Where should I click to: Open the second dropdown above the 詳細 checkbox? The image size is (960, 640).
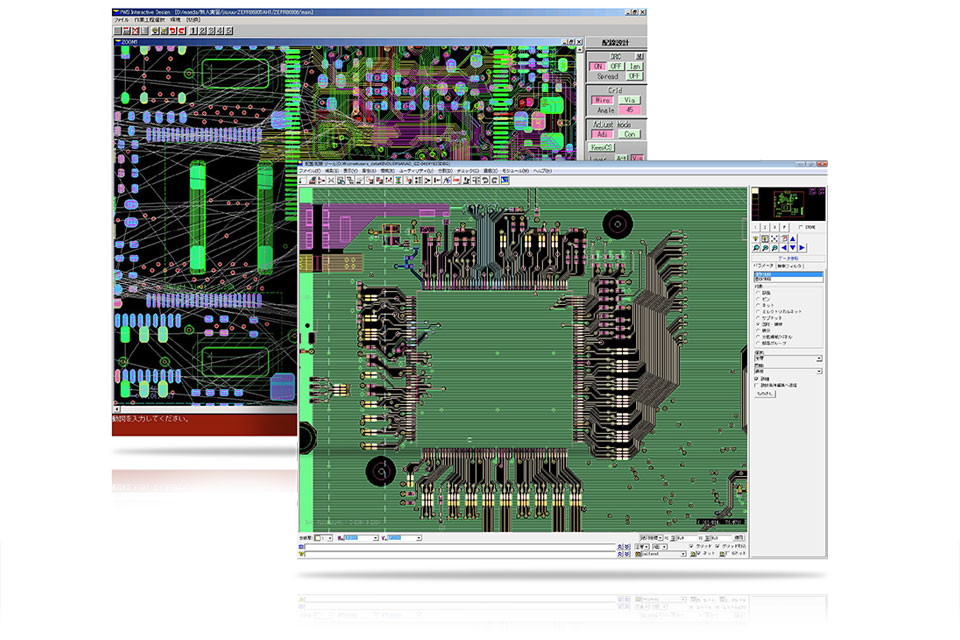(787, 371)
